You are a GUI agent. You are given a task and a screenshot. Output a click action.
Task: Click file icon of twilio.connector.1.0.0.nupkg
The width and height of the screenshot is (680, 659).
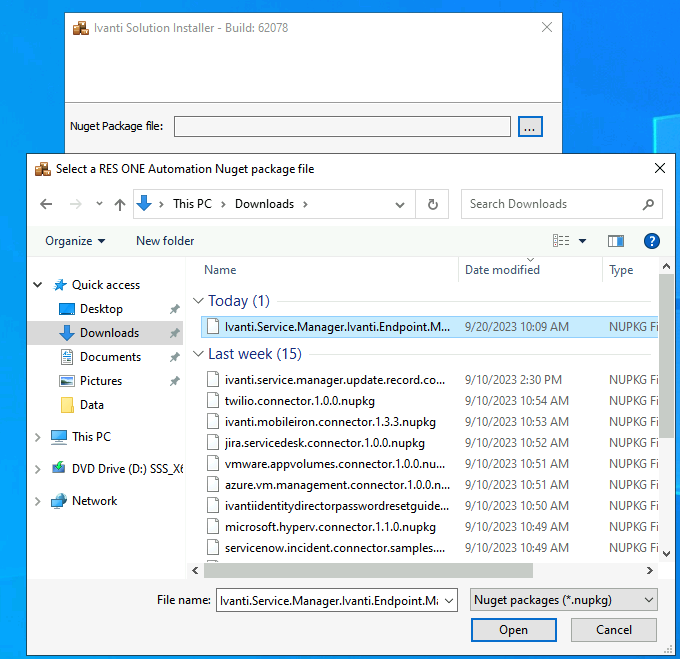(x=212, y=401)
